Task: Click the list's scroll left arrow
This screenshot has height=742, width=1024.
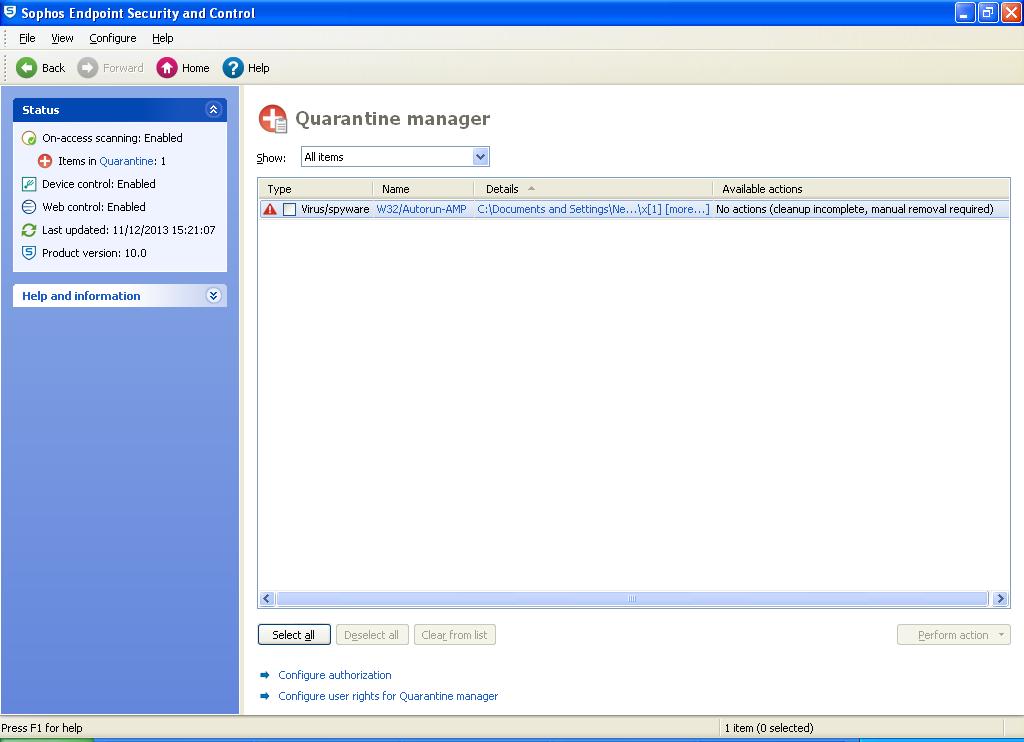Action: coord(266,599)
